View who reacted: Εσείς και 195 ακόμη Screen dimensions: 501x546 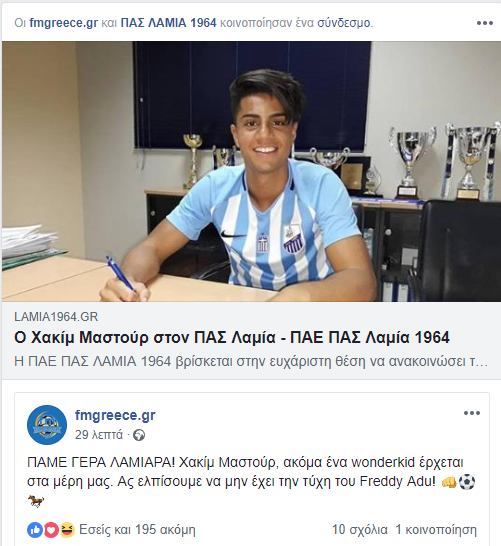pos(137,530)
